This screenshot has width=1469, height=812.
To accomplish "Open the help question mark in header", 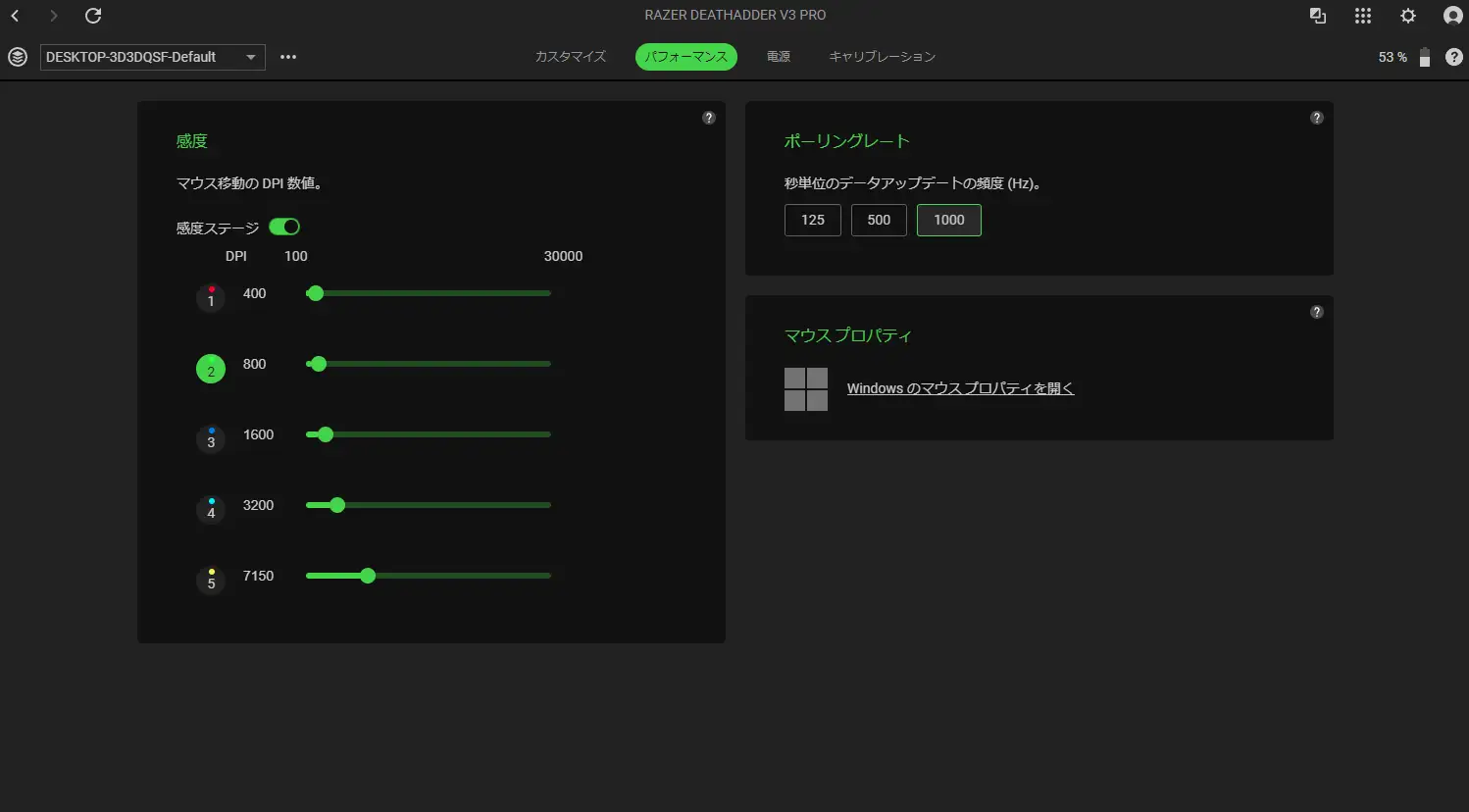I will (1454, 57).
